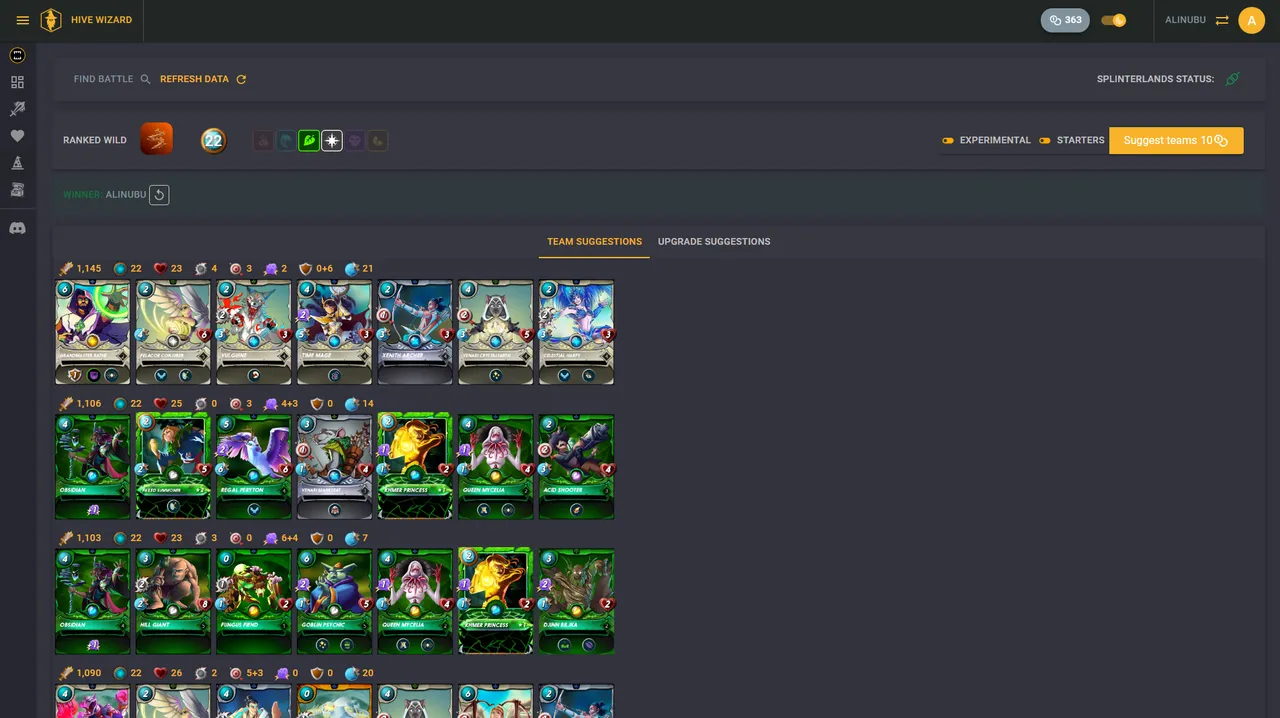Select Obsidian summoner in the 1,103 team
Viewport: 1280px width, 718px height.
(x=93, y=601)
